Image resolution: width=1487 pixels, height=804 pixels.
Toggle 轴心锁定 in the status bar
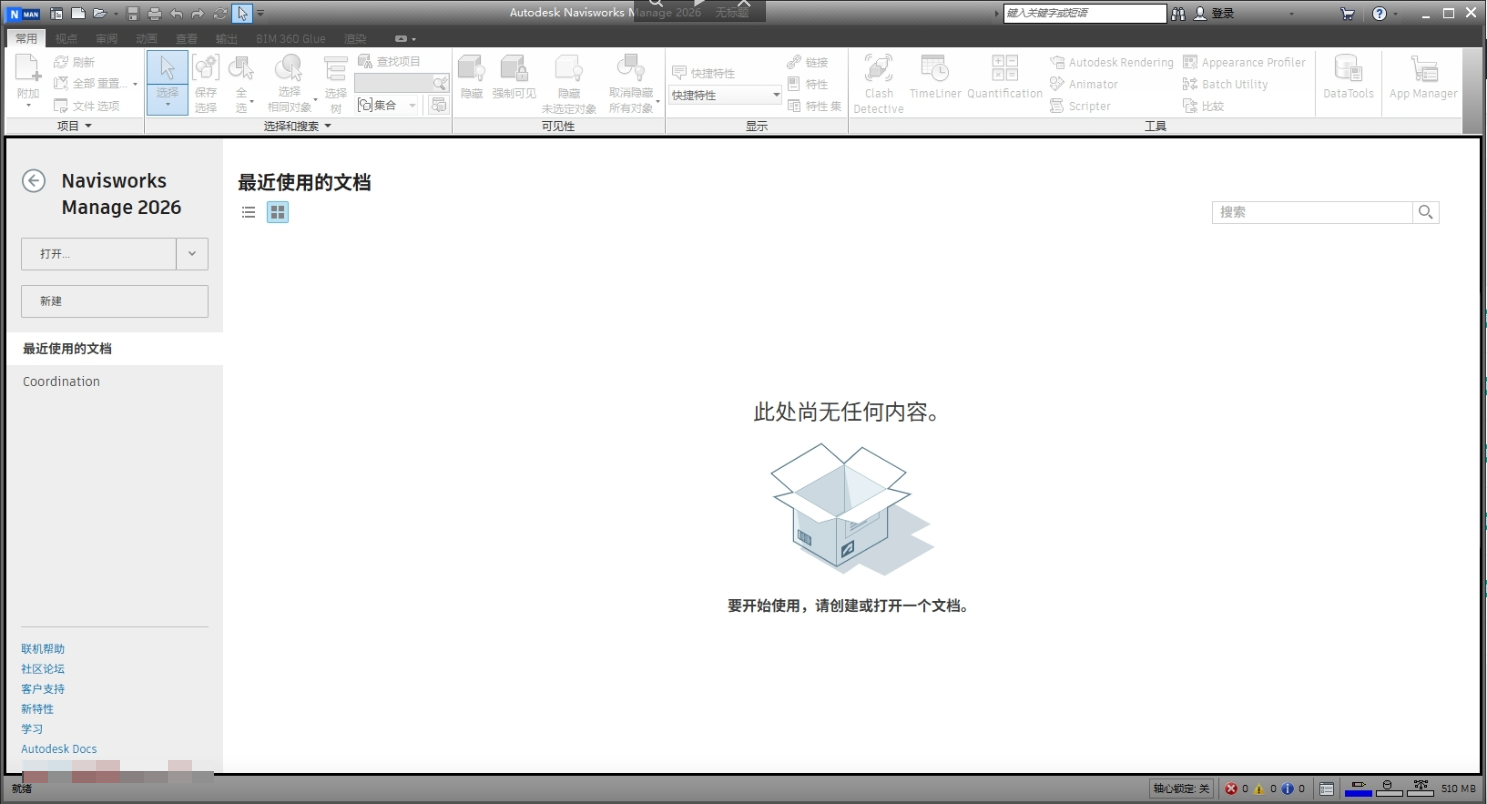pyautogui.click(x=1181, y=789)
